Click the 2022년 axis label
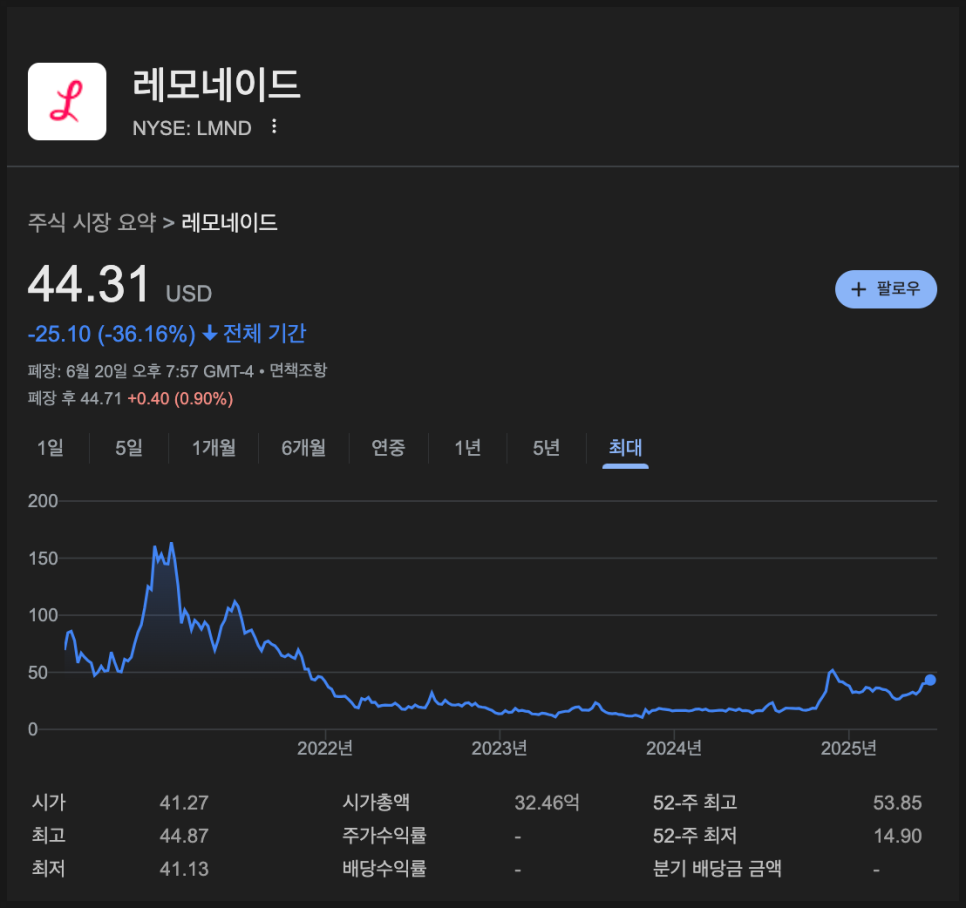Image resolution: width=966 pixels, height=908 pixels. click(325, 748)
